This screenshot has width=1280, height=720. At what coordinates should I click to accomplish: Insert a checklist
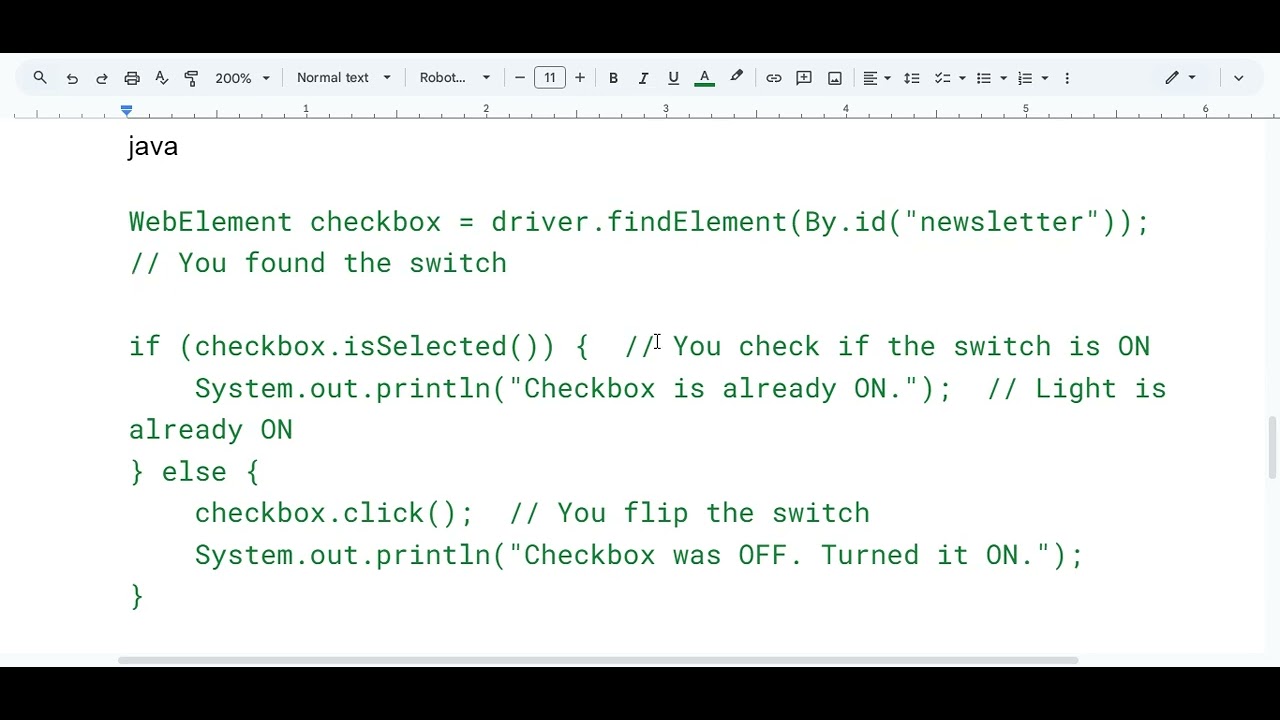click(942, 78)
